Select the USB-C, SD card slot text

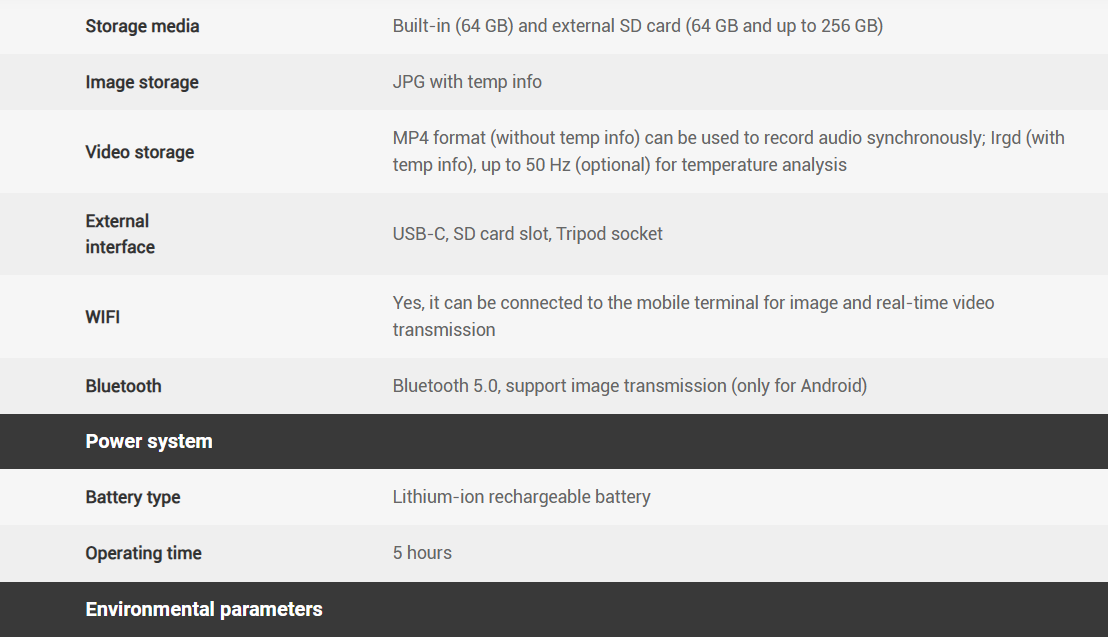pyautogui.click(x=527, y=234)
